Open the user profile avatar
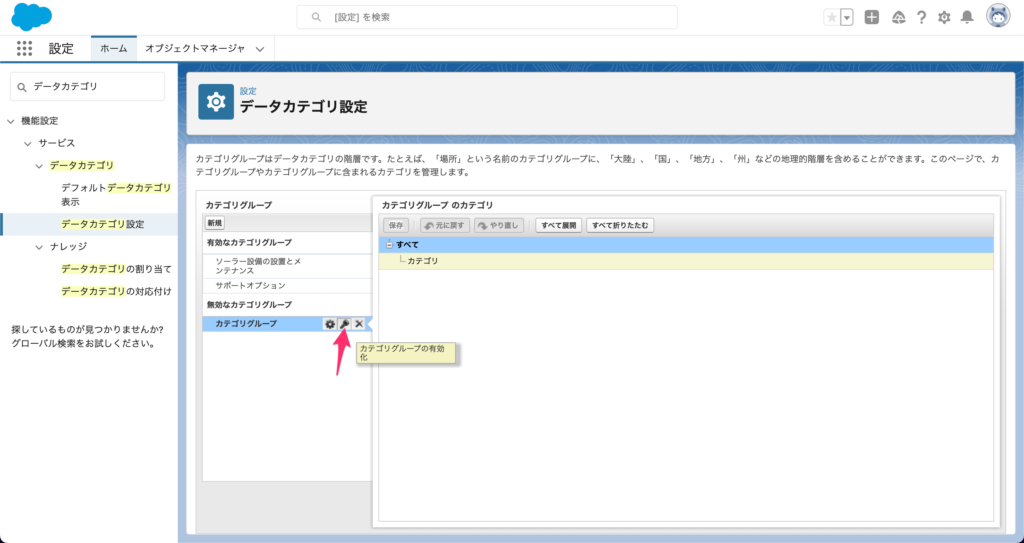Screen dimensions: 1024x543 (x=998, y=16)
